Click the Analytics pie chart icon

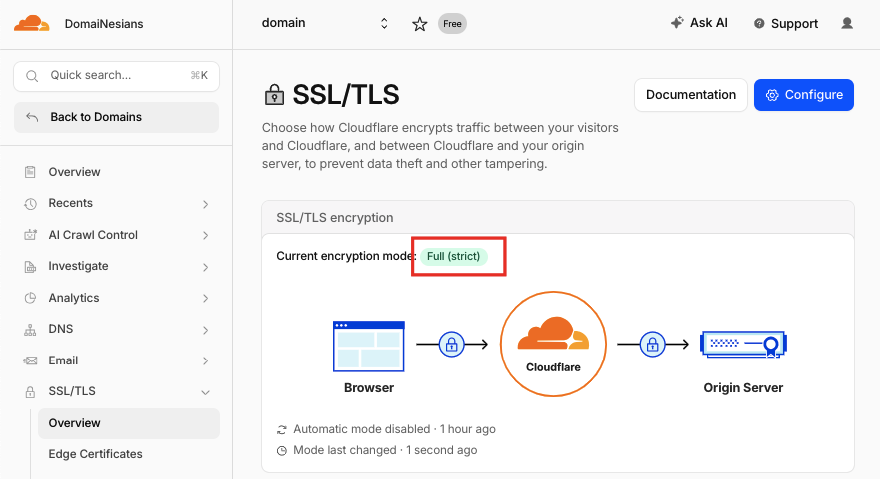[x=30, y=298]
